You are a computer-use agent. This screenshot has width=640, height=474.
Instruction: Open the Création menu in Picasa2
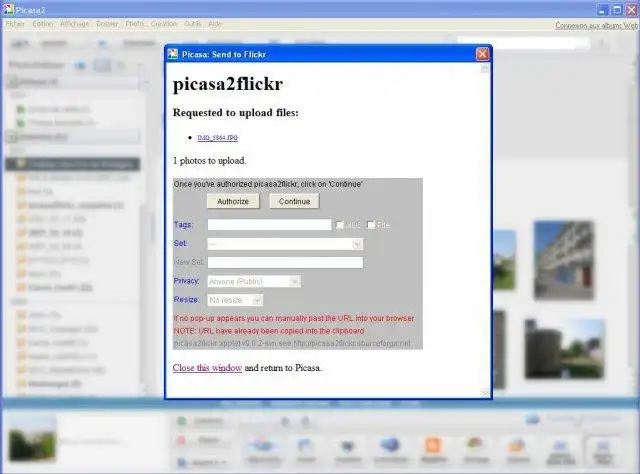point(164,24)
